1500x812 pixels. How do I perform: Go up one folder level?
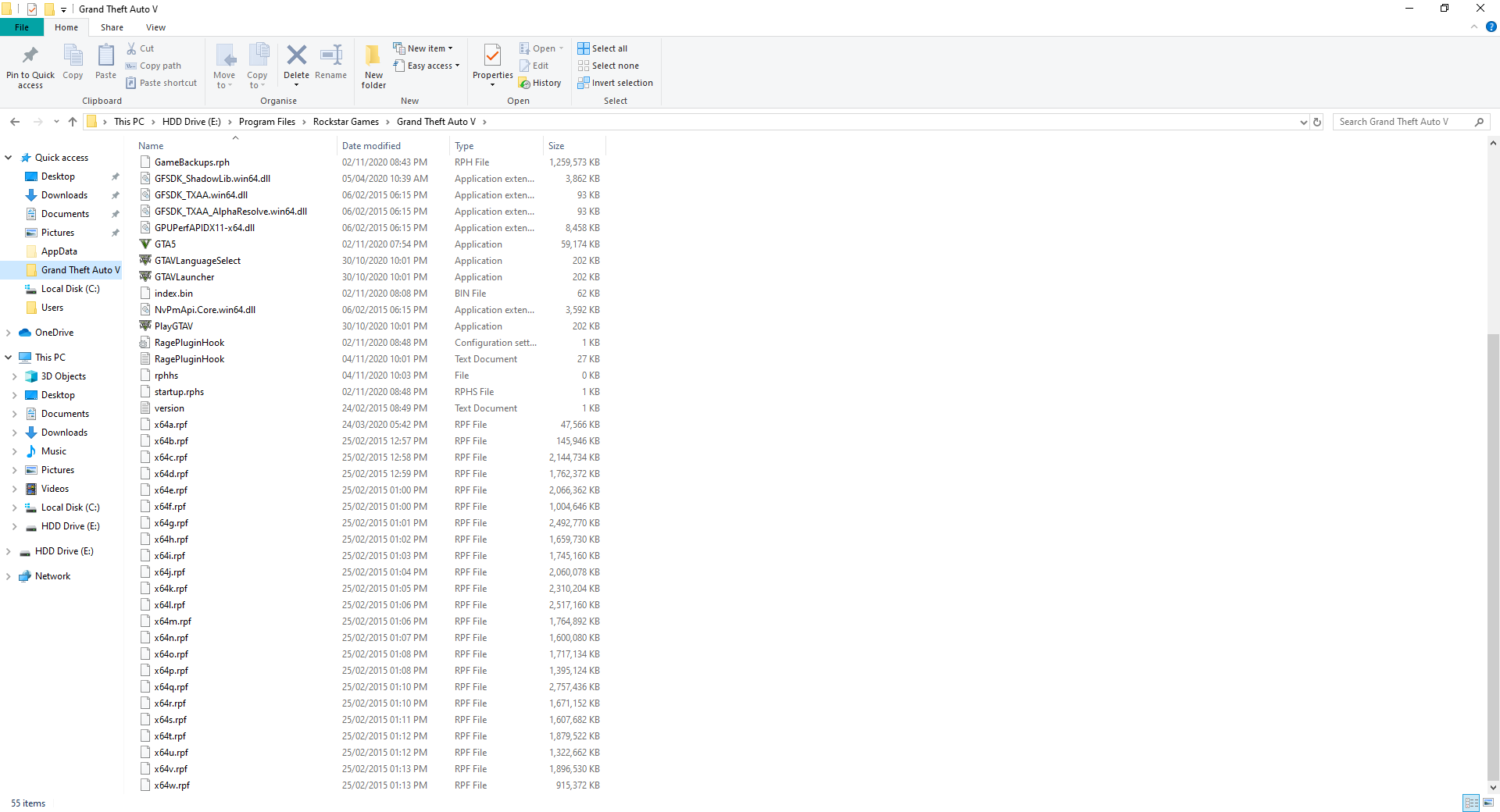[x=73, y=122]
